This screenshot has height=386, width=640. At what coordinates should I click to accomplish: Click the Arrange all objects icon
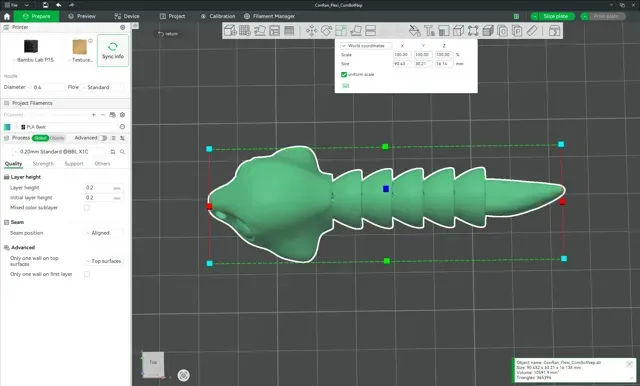(x=274, y=31)
